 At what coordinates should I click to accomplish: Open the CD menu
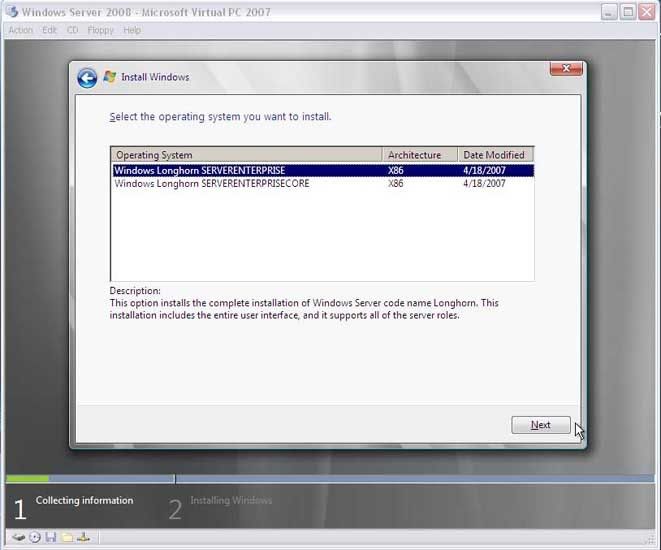[73, 30]
